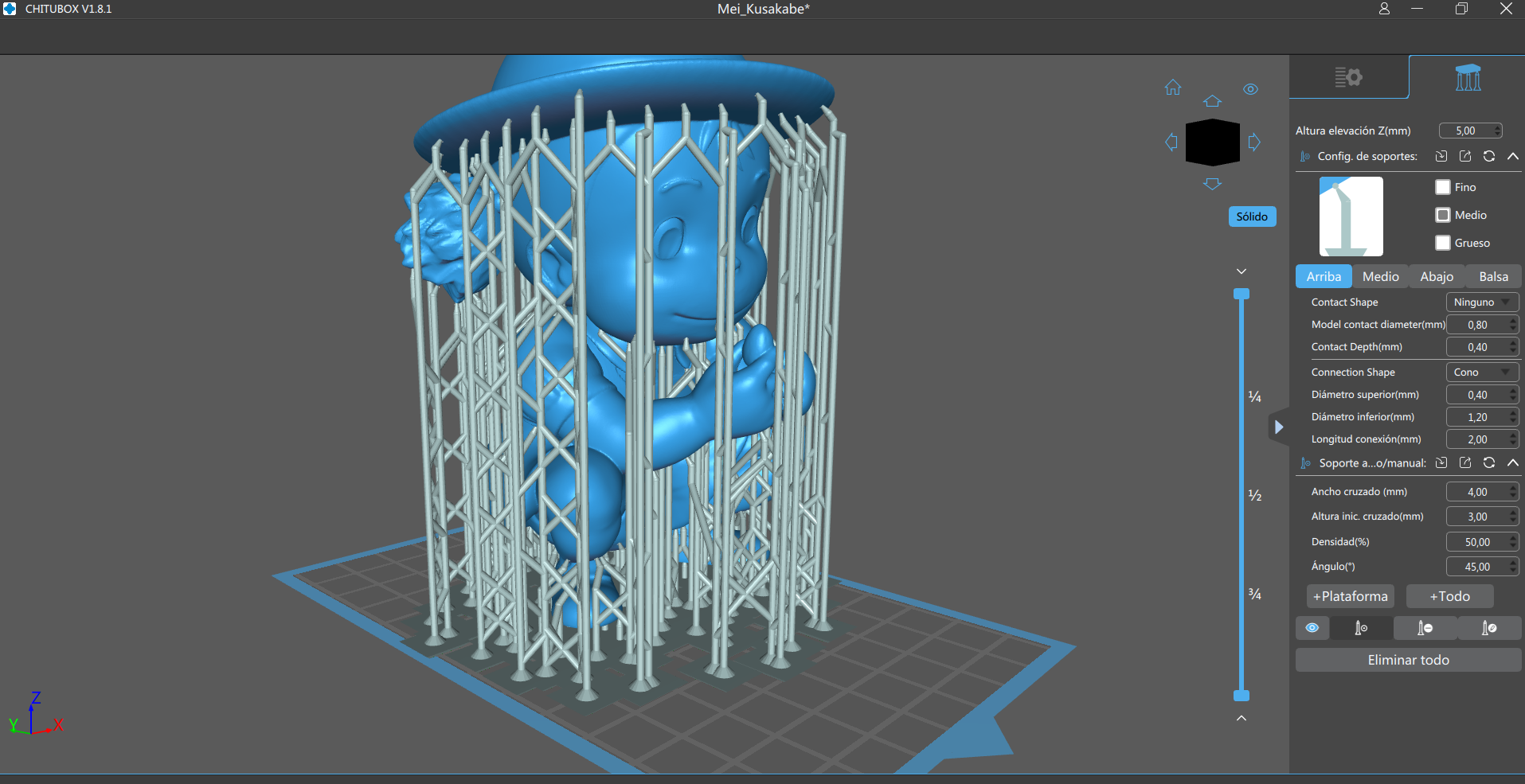This screenshot has width=1525, height=784.
Task: Open Connection Shape dropdown showing Cono
Action: pyautogui.click(x=1482, y=372)
